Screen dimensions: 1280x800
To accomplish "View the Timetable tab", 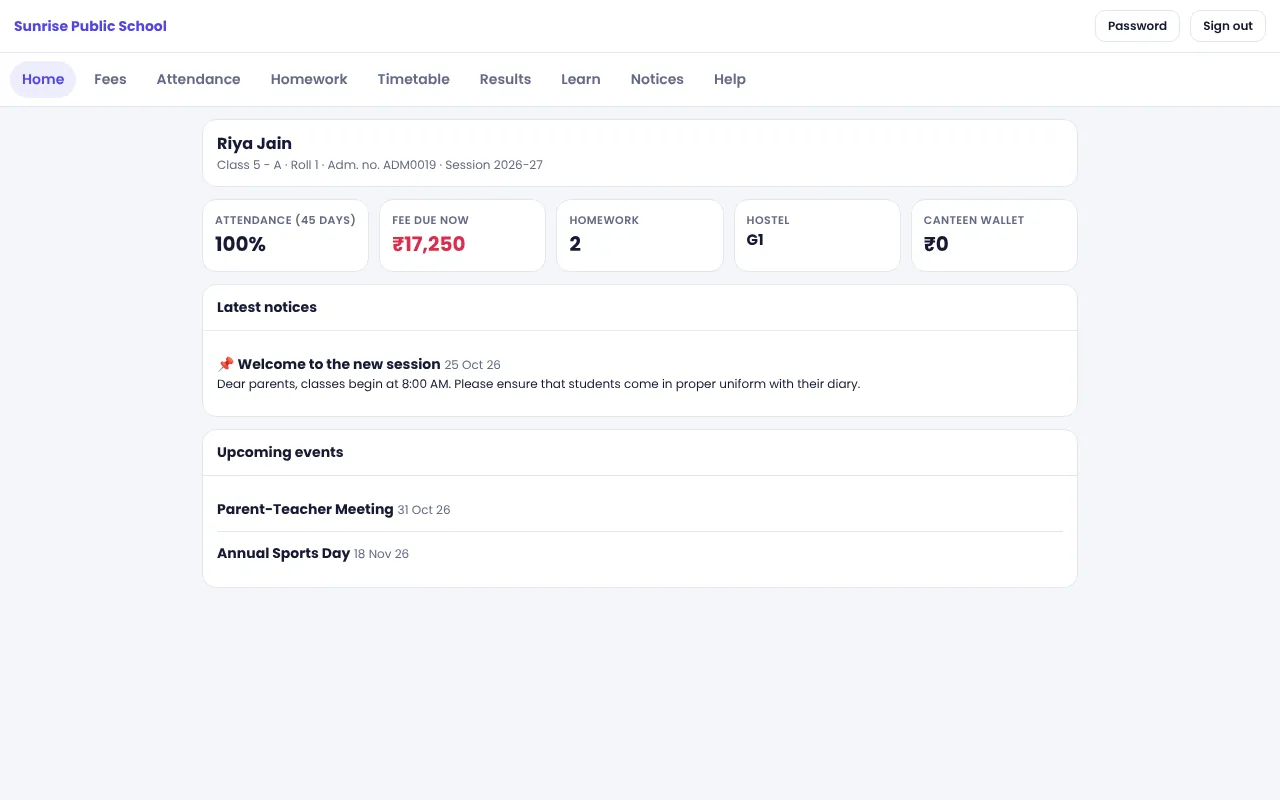I will point(413,79).
